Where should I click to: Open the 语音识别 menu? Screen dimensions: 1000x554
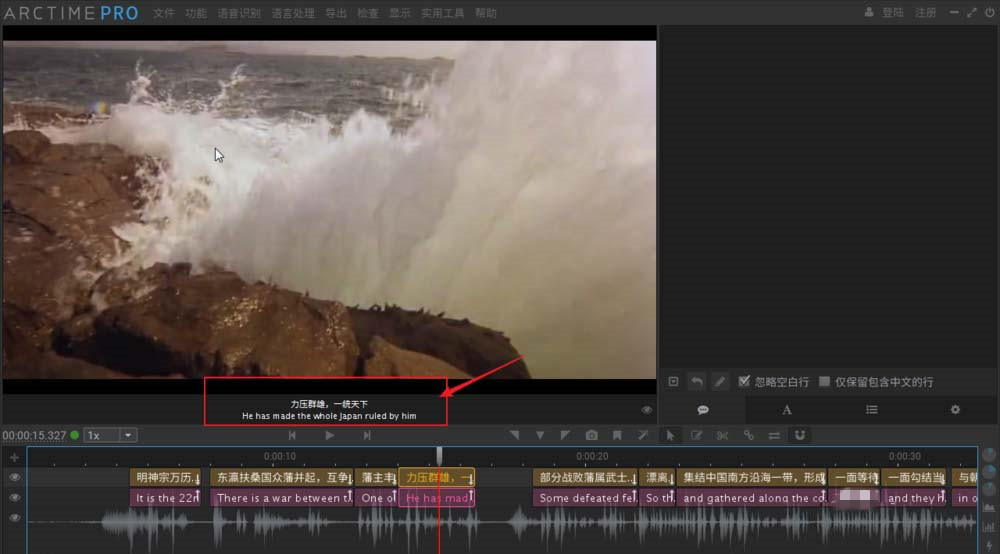[239, 13]
